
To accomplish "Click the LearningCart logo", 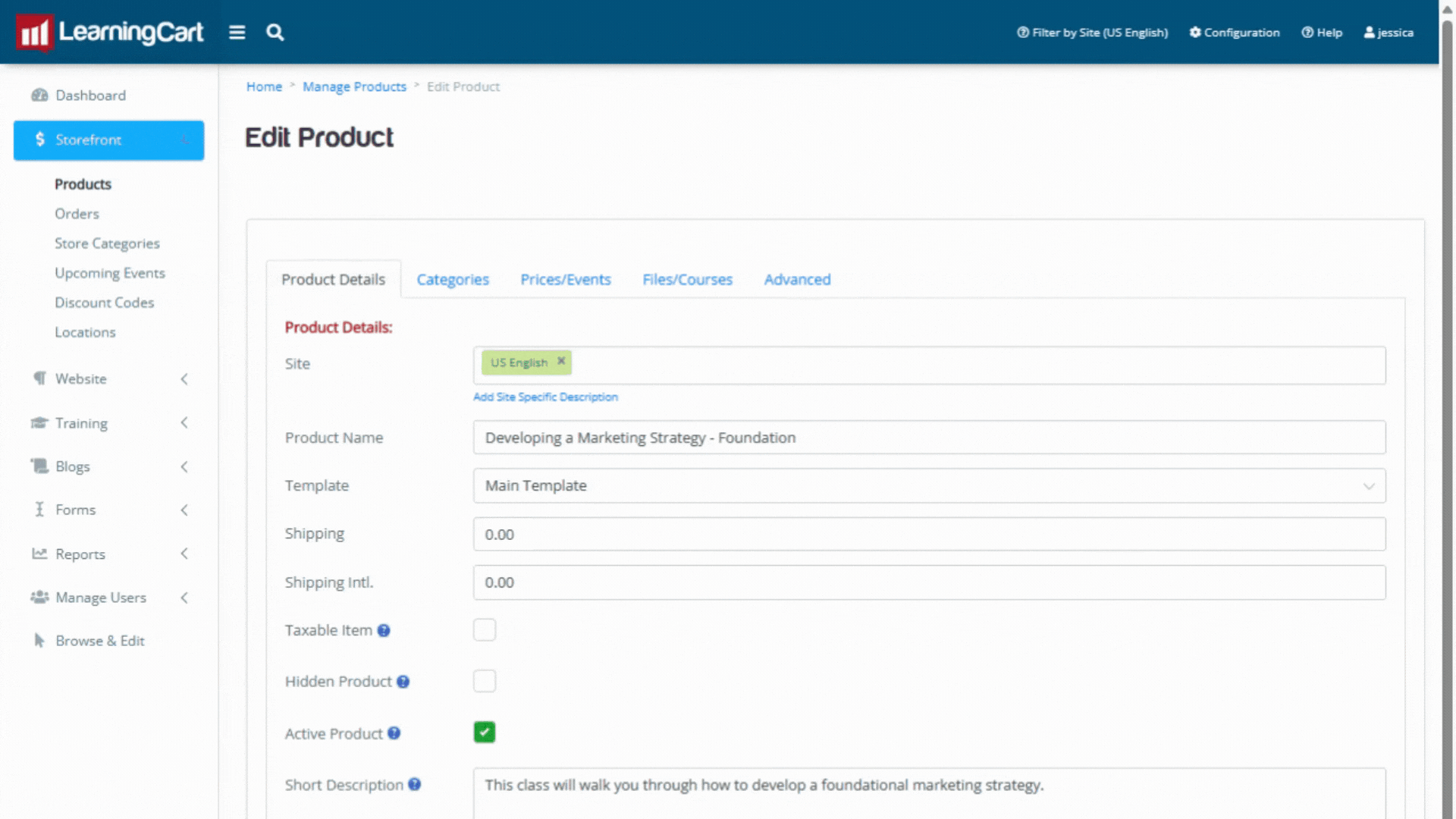I will (x=110, y=33).
